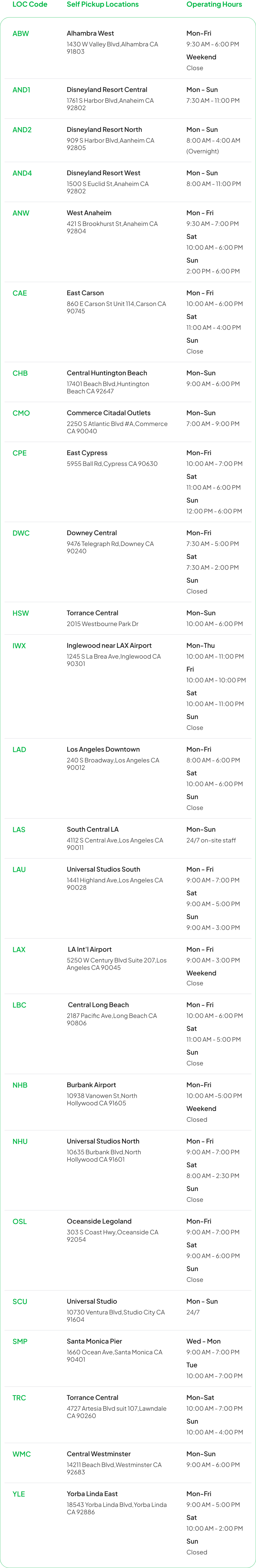
Task: Select the LAX location code
Action: [x=19, y=949]
